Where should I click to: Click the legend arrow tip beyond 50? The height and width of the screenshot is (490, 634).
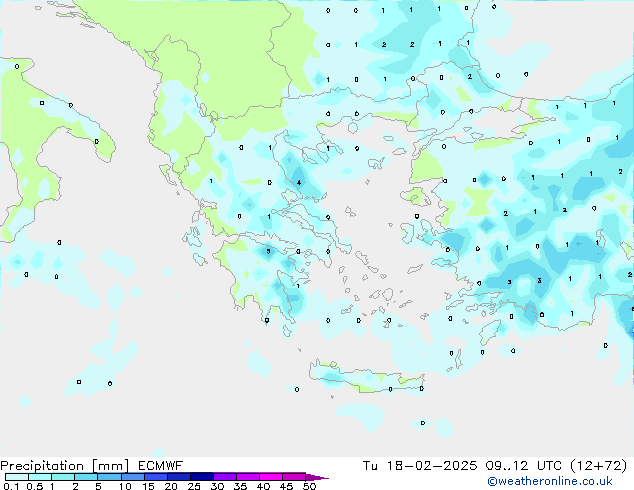317,477
